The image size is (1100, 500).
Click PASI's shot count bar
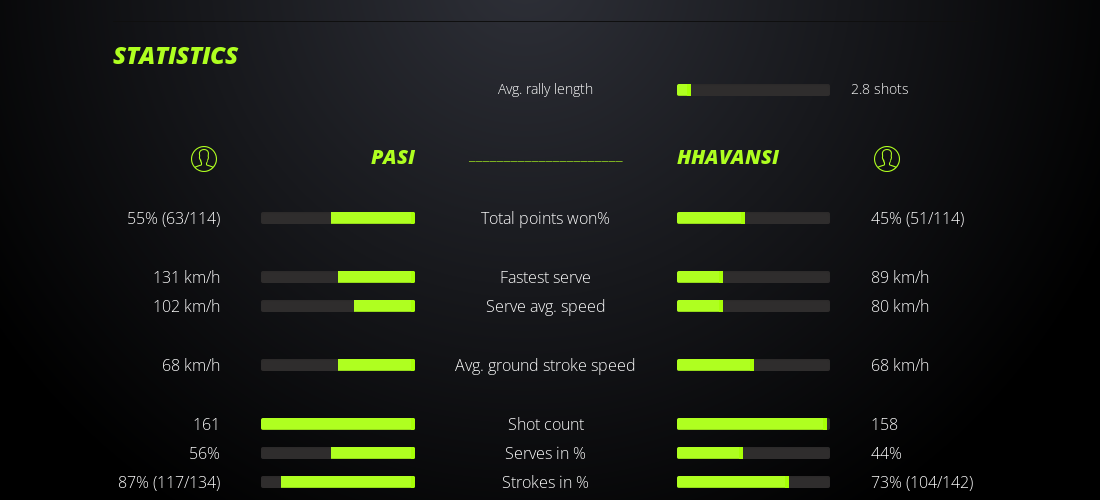(338, 424)
